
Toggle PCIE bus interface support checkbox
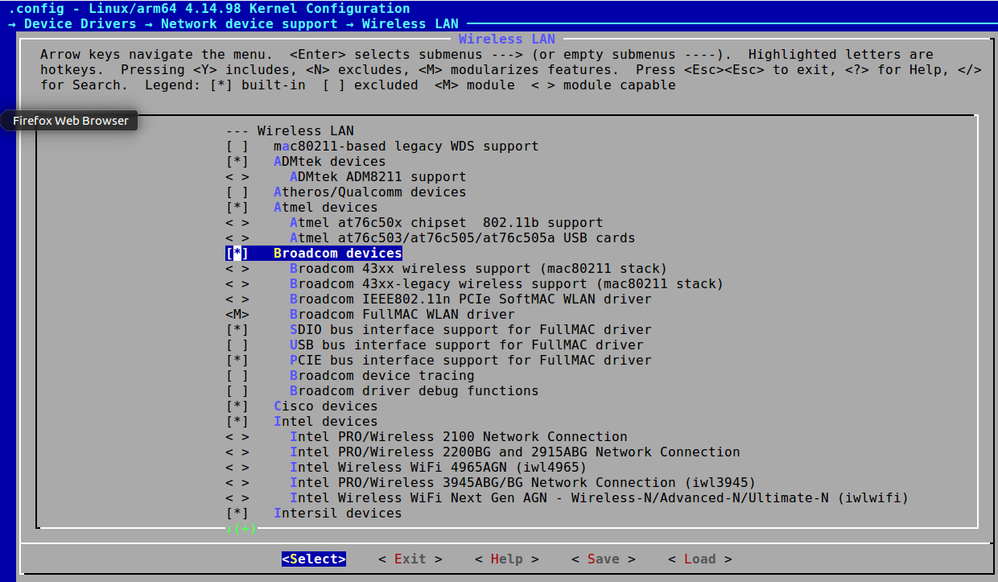point(237,360)
